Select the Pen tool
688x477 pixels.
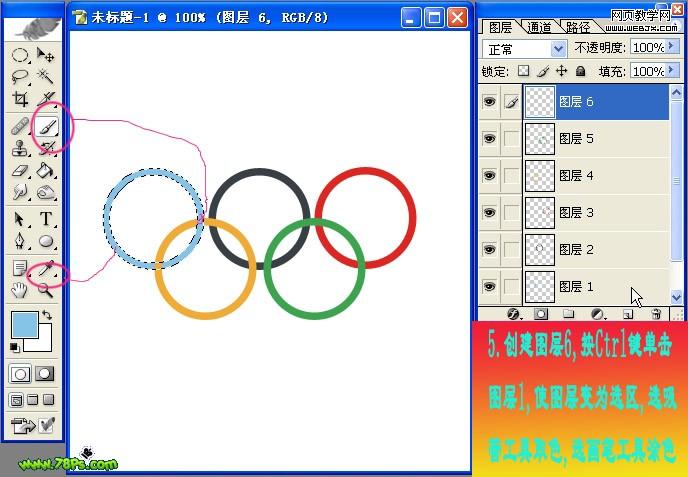click(x=20, y=241)
